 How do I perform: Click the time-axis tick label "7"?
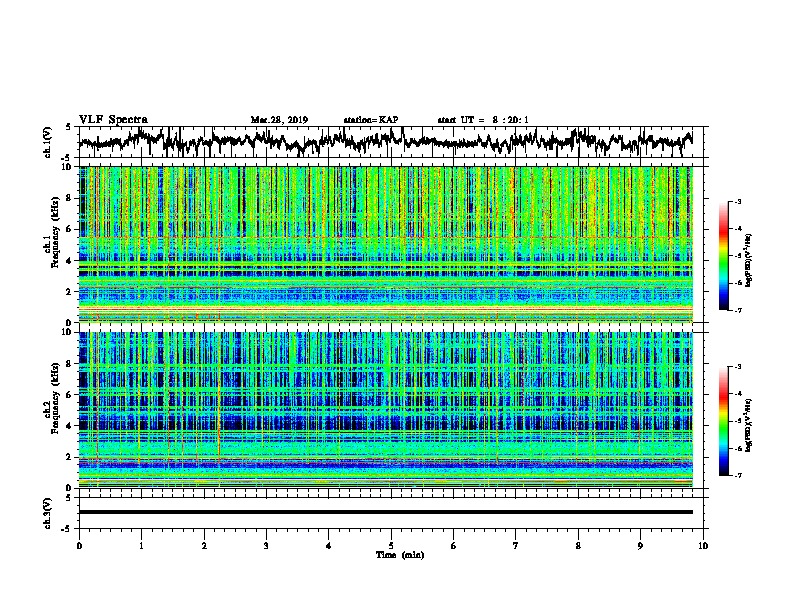point(516,546)
